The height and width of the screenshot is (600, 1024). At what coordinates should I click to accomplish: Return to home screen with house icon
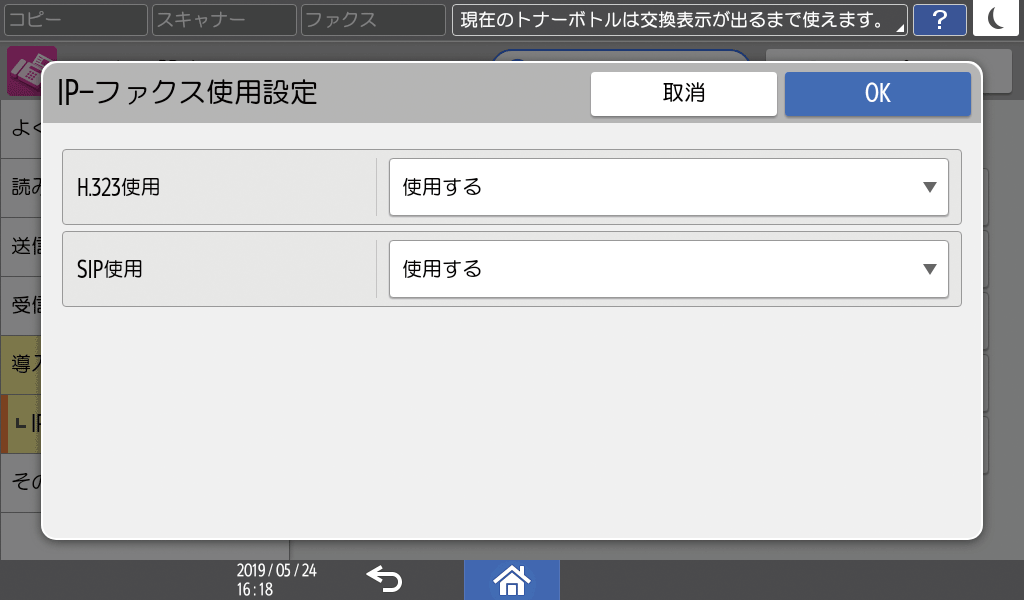pos(512,580)
